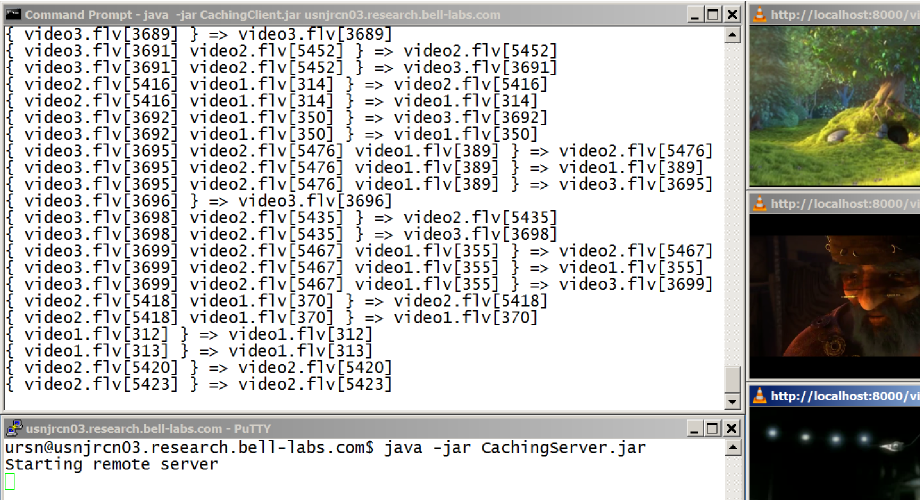Click 'java -jar CachingServer.jar' command in PuTTY

pyautogui.click(x=515, y=448)
